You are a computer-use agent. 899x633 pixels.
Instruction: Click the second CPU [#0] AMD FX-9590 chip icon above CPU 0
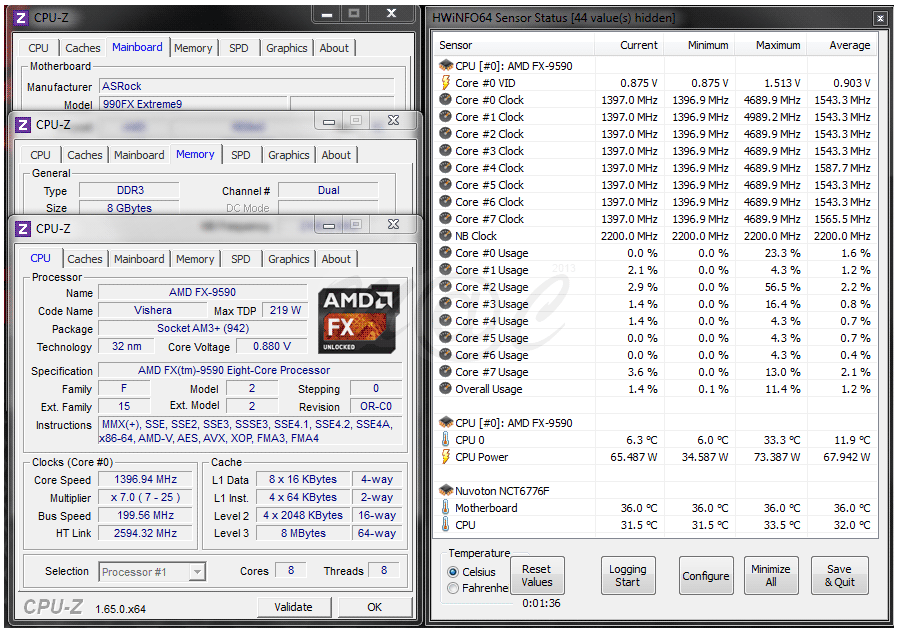click(446, 423)
